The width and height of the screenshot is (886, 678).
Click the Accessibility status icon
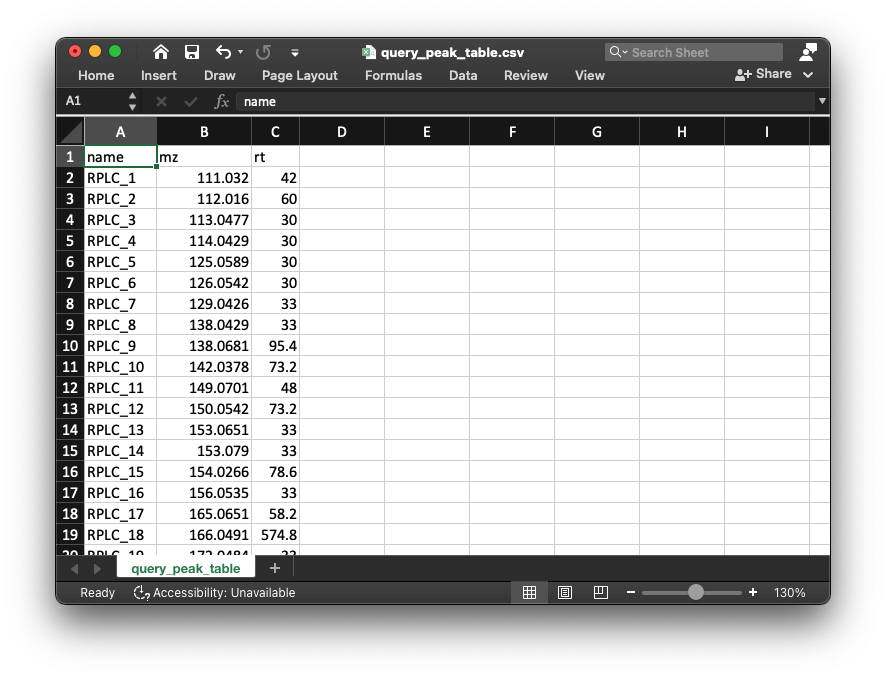141,592
